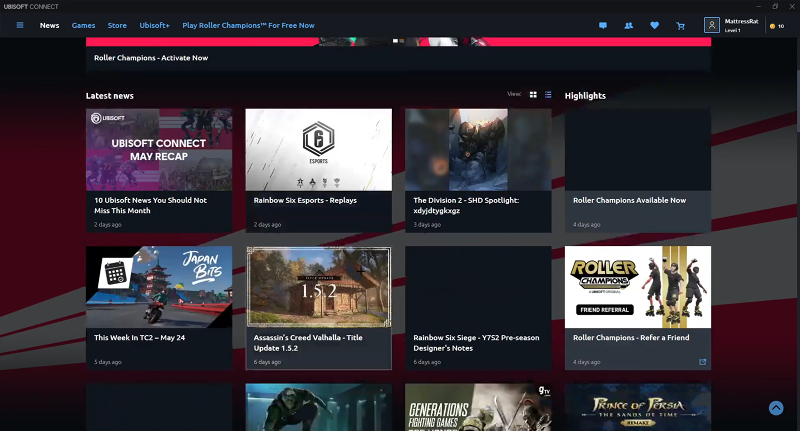Switch news to grid view
The image size is (800, 431).
point(533,95)
